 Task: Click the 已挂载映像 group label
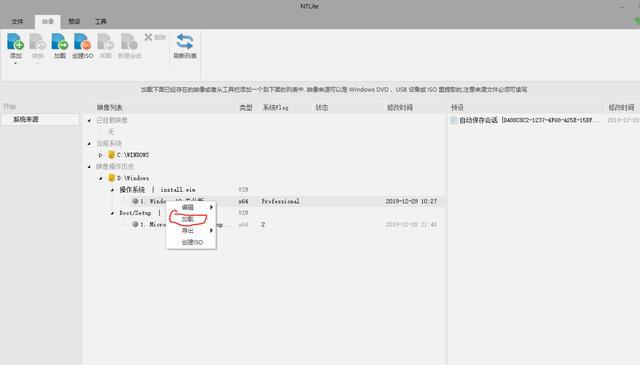[112, 120]
